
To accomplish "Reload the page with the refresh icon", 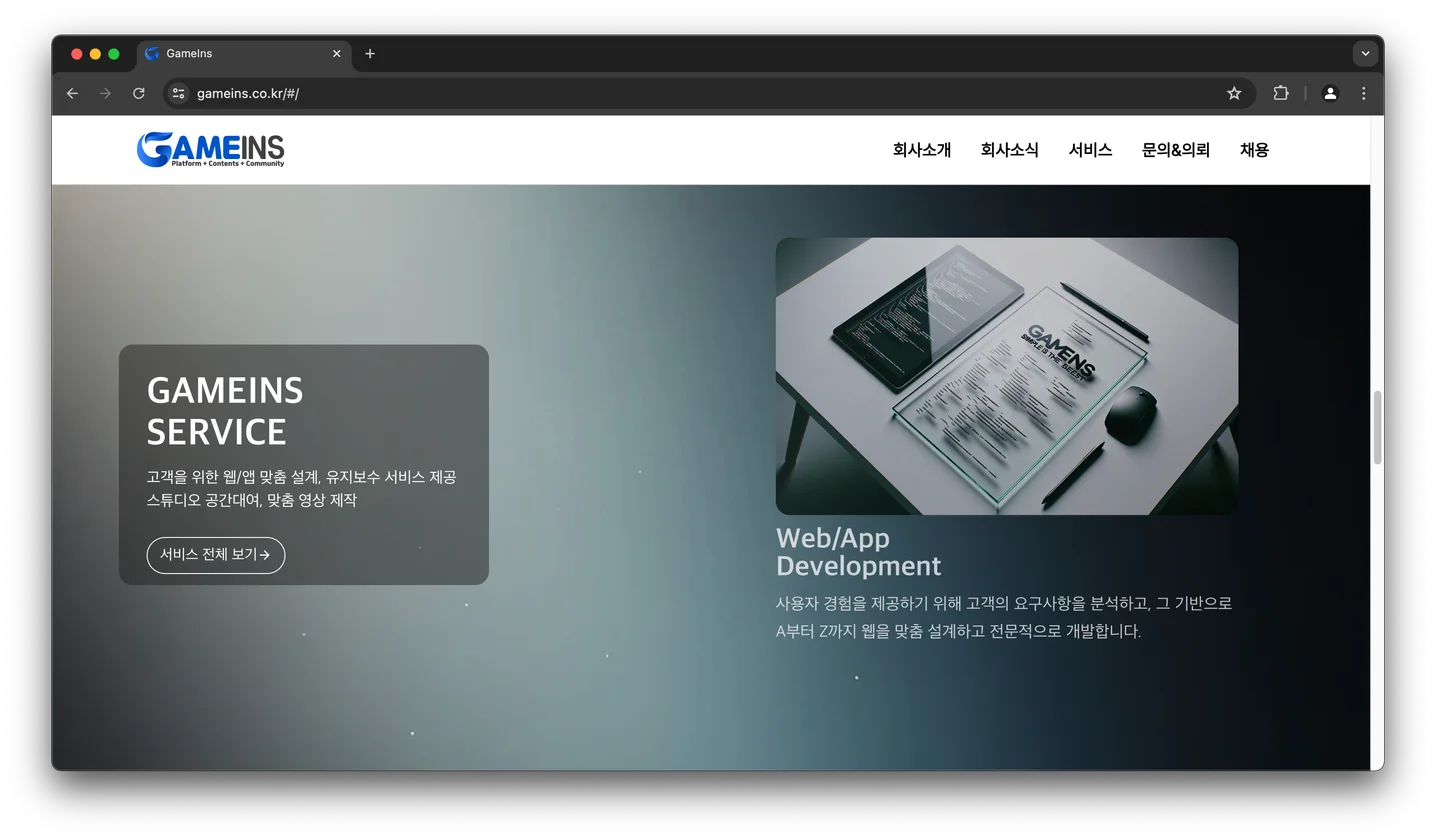I will pyautogui.click(x=139, y=93).
